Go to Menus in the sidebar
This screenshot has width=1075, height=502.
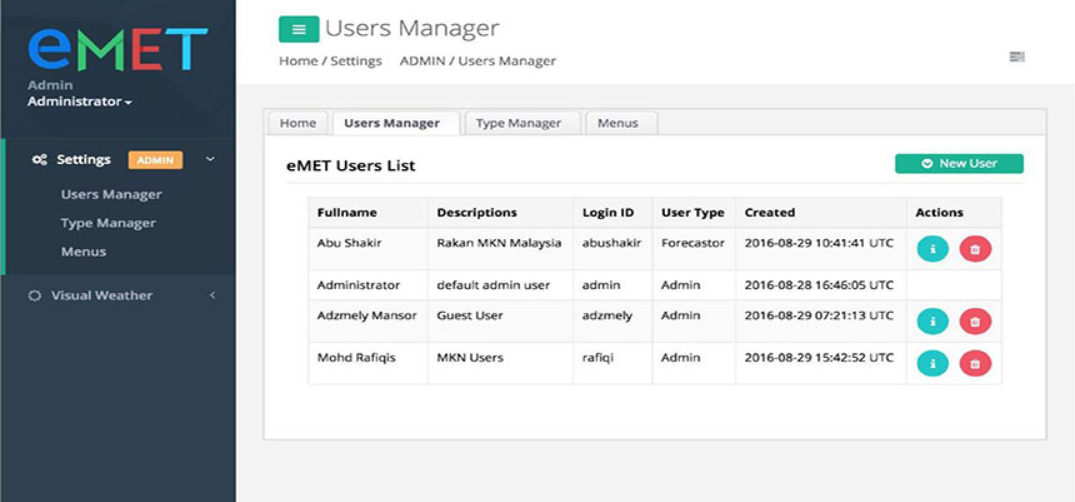(83, 252)
